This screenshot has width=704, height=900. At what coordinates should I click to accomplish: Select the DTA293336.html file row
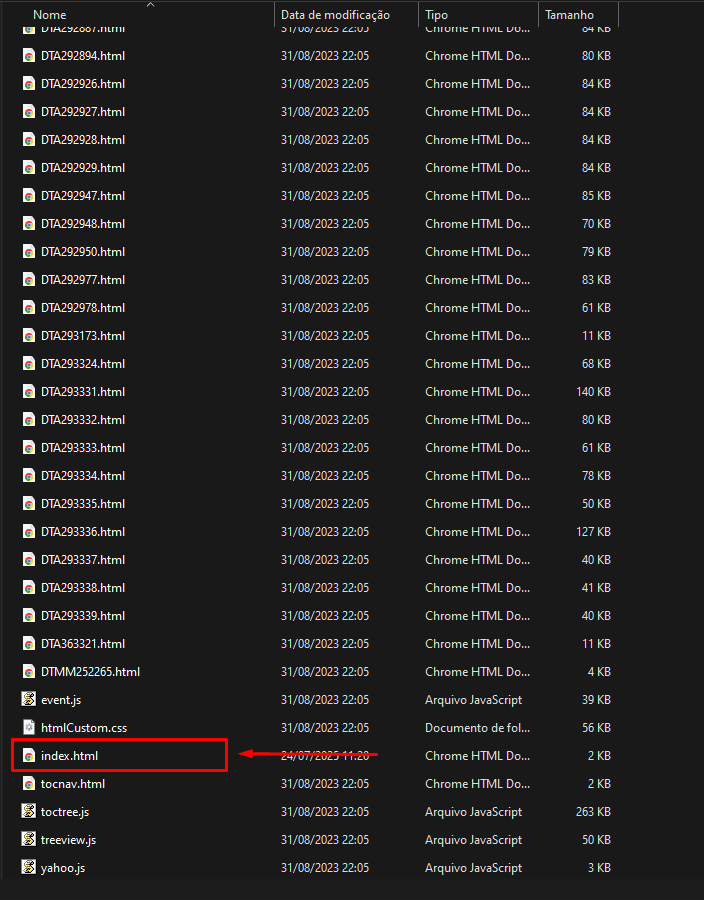point(83,532)
